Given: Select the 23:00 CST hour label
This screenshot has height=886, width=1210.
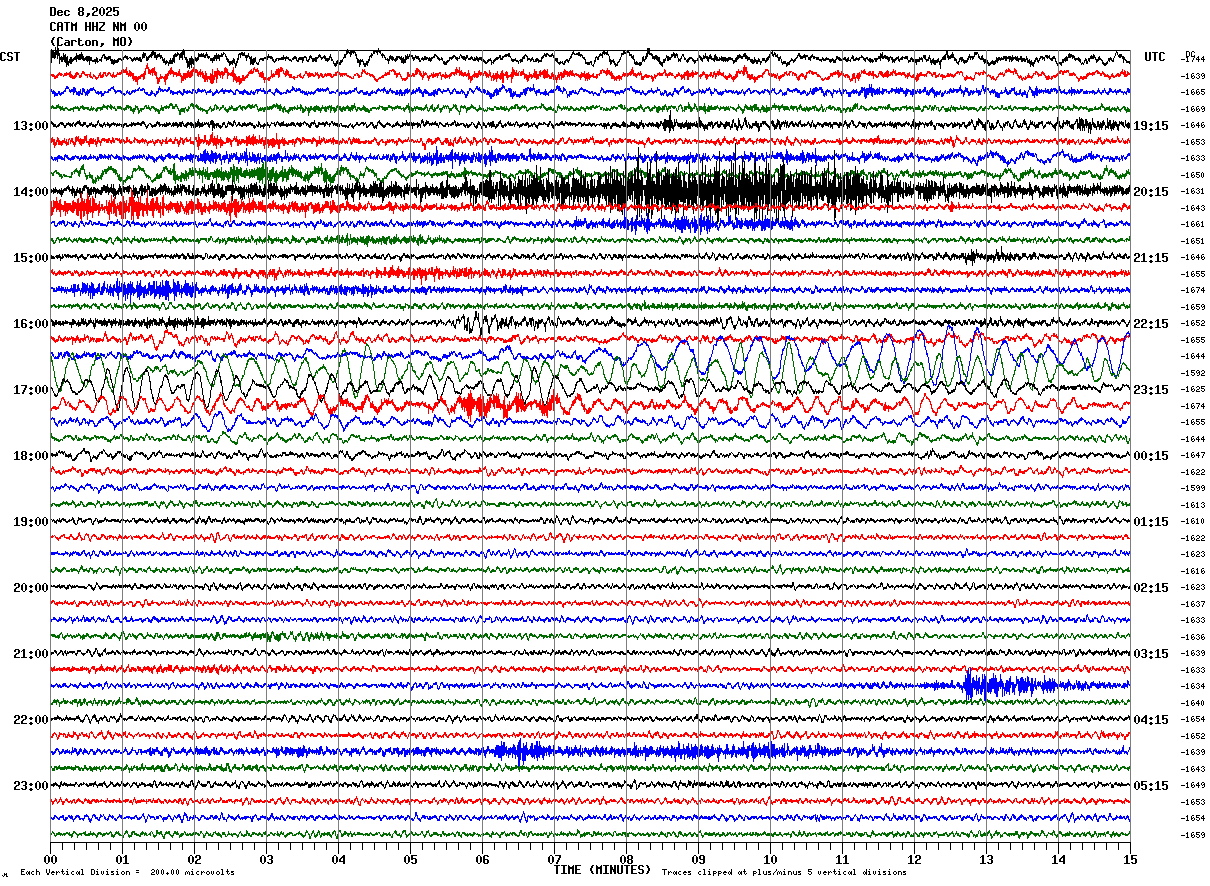Looking at the screenshot, I should pyautogui.click(x=30, y=786).
